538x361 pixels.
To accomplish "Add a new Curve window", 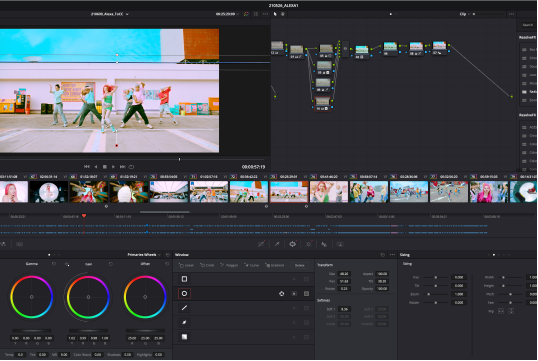I will click(252, 265).
